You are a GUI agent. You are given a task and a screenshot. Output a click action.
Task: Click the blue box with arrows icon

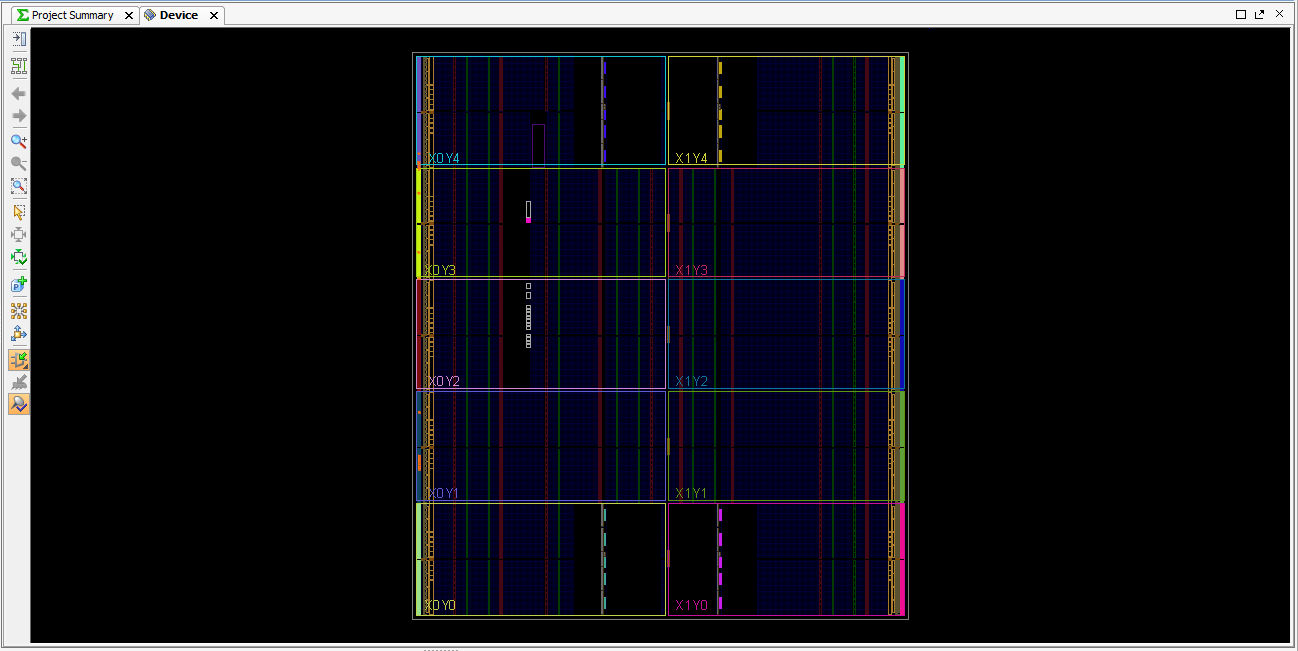[x=18, y=333]
